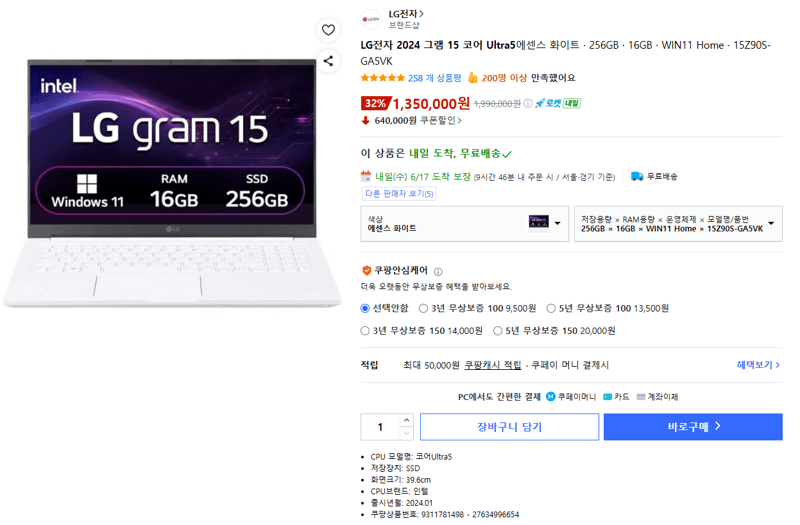Viewport: 800px width, 525px height.
Task: Click the 32% discount badge
Action: pos(376,103)
